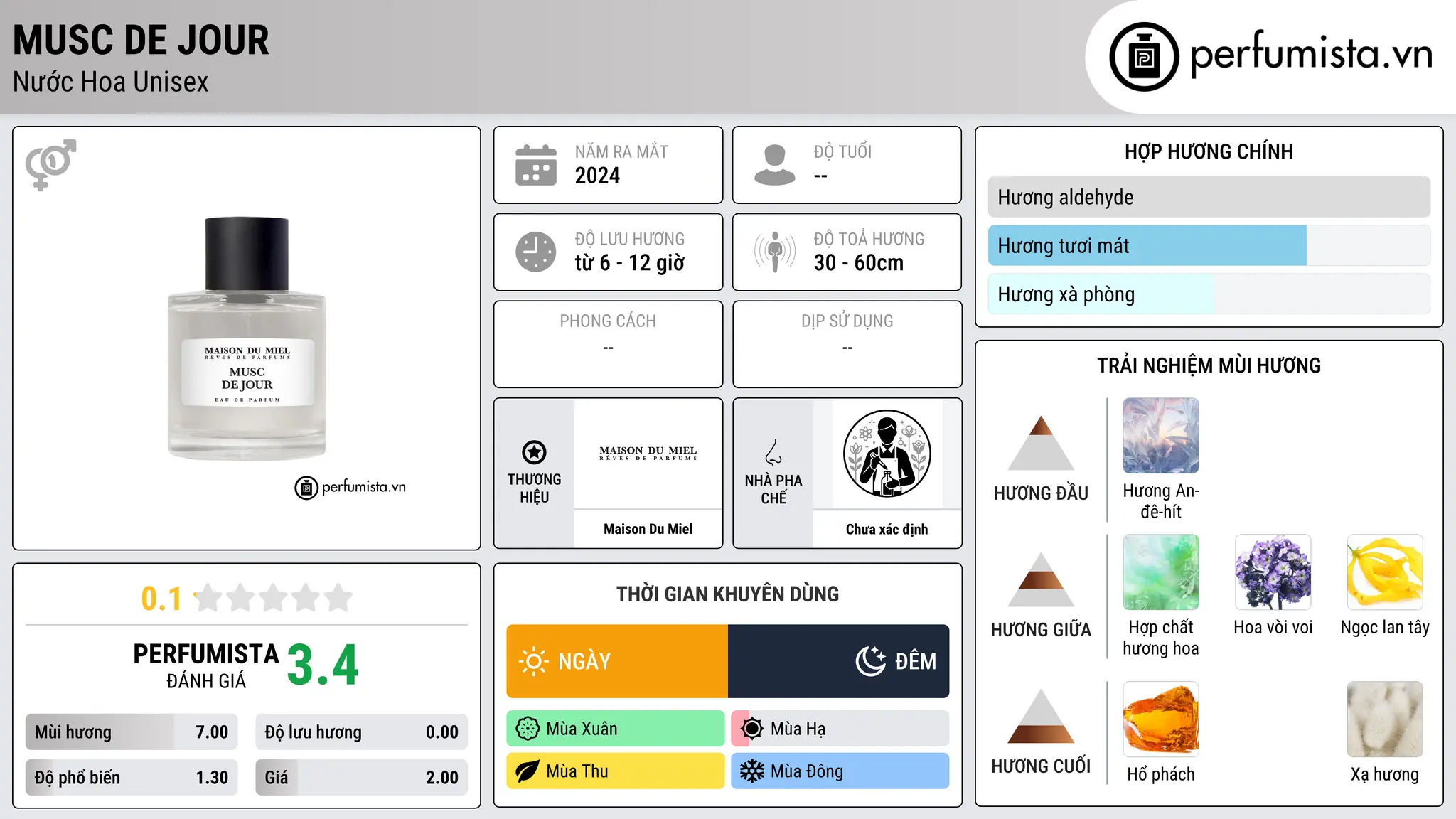Click the Hương giữa pyramid icon
This screenshot has height=819, width=1456.
pos(1041,579)
